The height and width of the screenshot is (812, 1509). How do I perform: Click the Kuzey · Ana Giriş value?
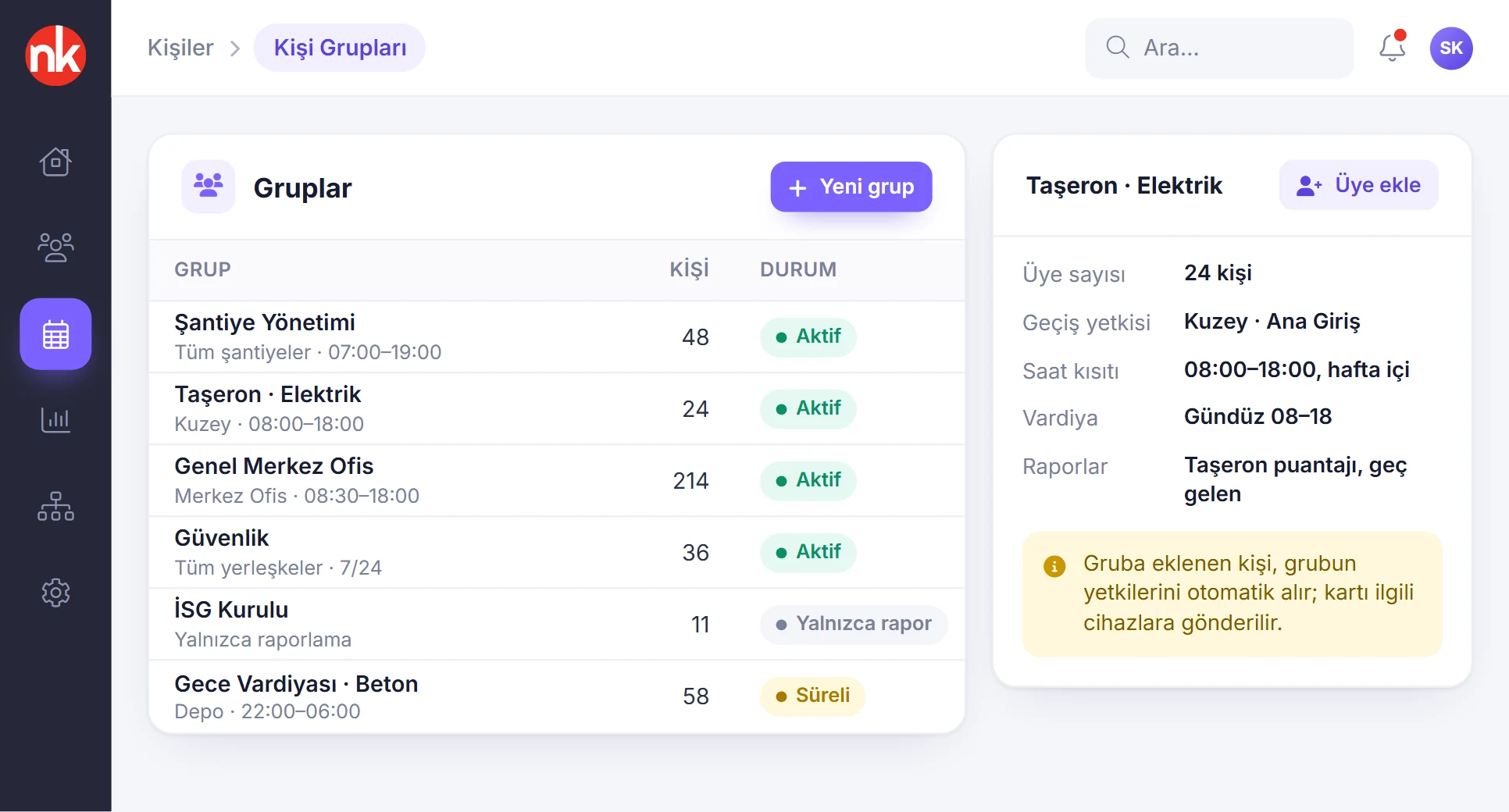pyautogui.click(x=1272, y=322)
